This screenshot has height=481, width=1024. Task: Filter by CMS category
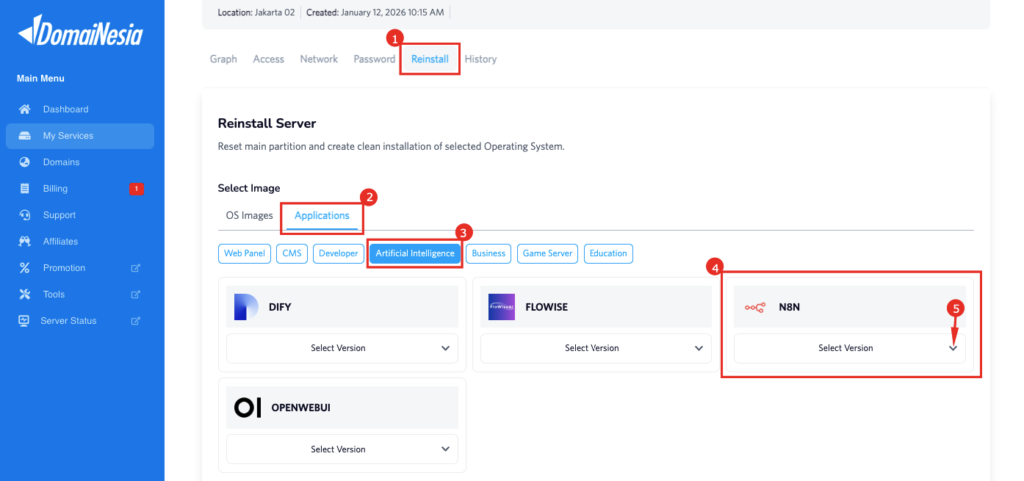(x=292, y=253)
